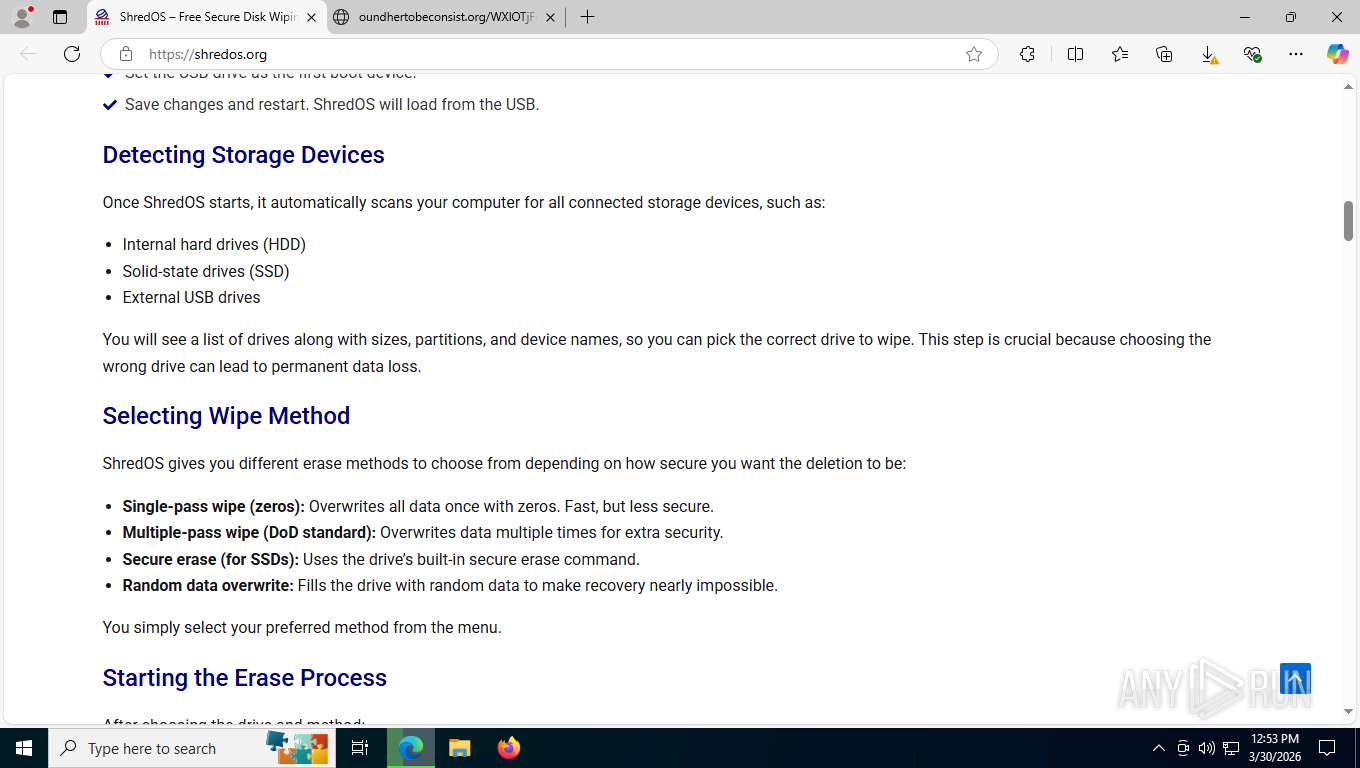Click the Single-pass wipe (zeros) text
Viewport: 1360px width, 768px height.
pyautogui.click(x=213, y=506)
